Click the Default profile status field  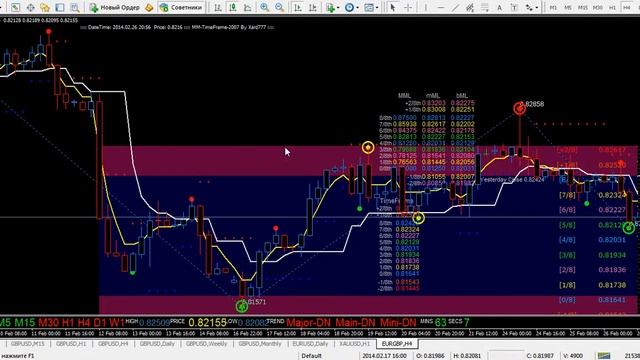coord(311,356)
